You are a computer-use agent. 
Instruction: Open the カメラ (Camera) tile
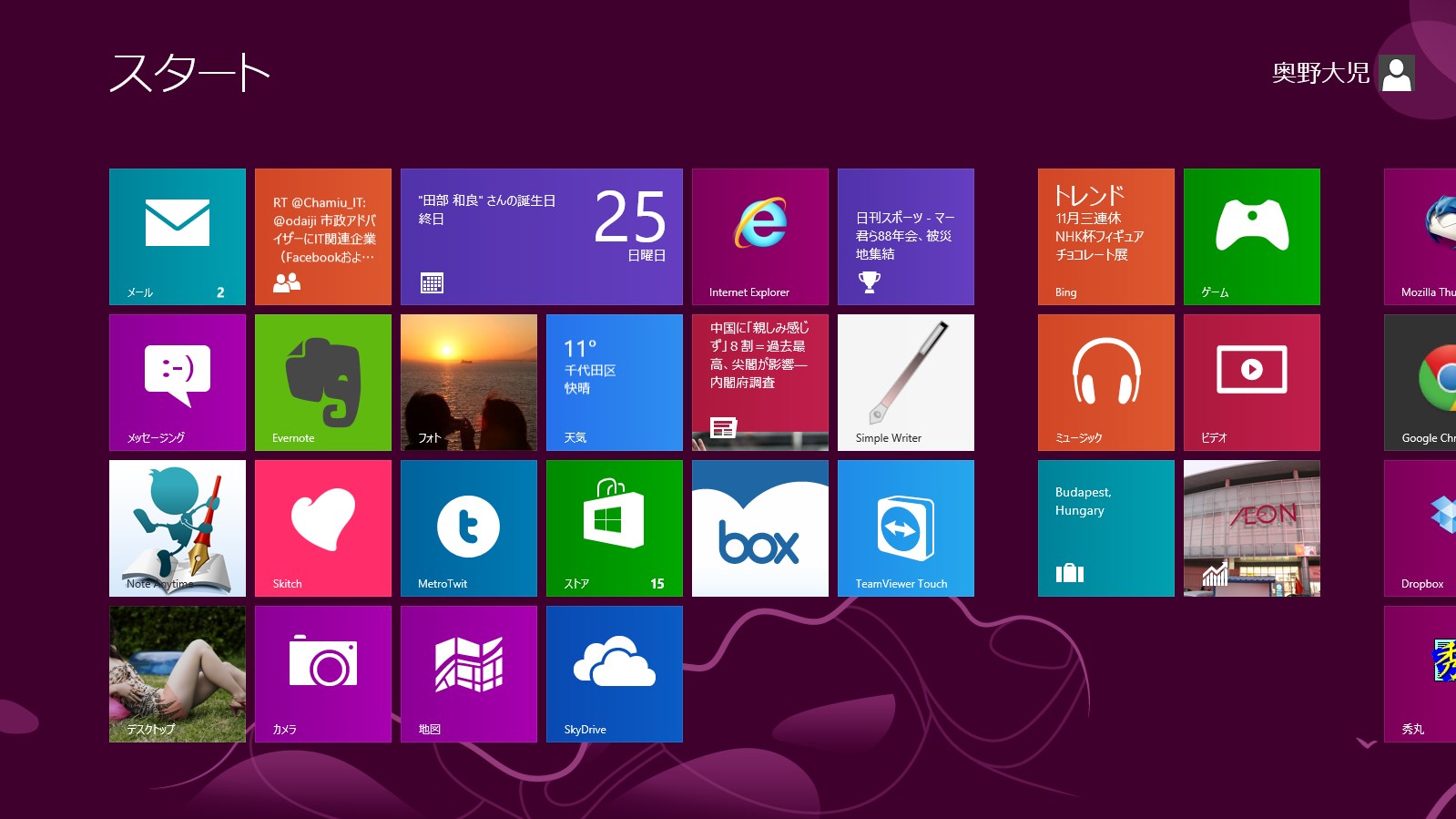323,674
